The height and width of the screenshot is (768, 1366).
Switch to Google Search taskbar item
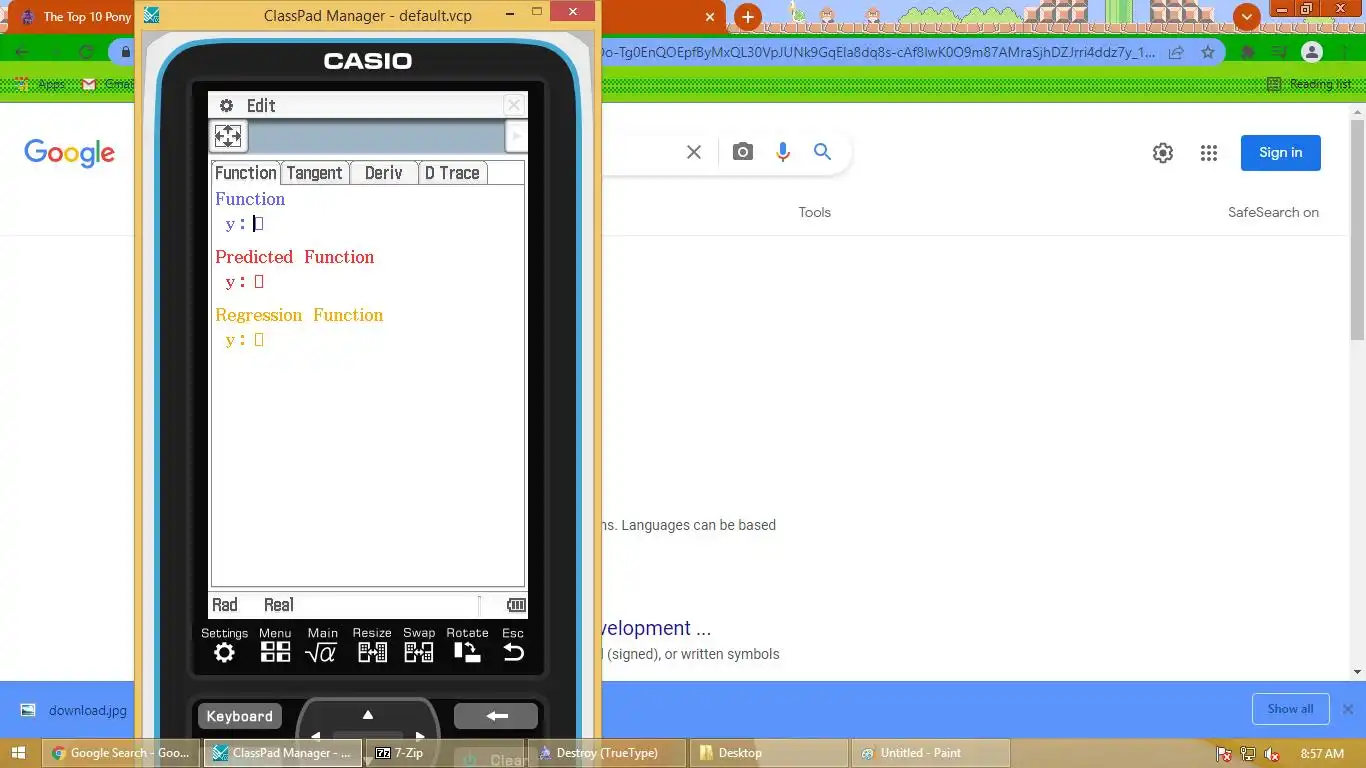pos(122,753)
